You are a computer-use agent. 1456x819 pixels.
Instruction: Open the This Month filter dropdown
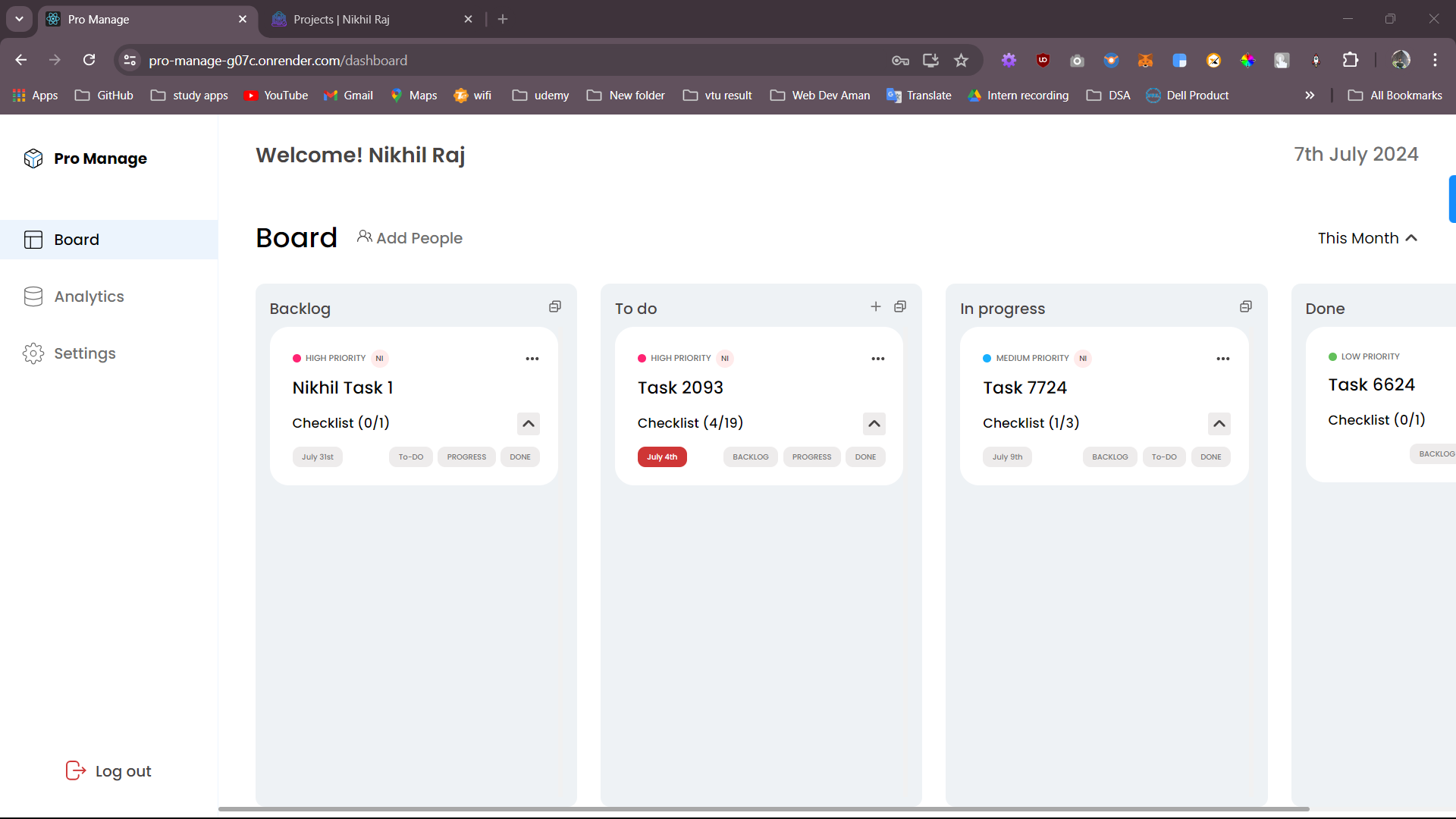(1367, 238)
